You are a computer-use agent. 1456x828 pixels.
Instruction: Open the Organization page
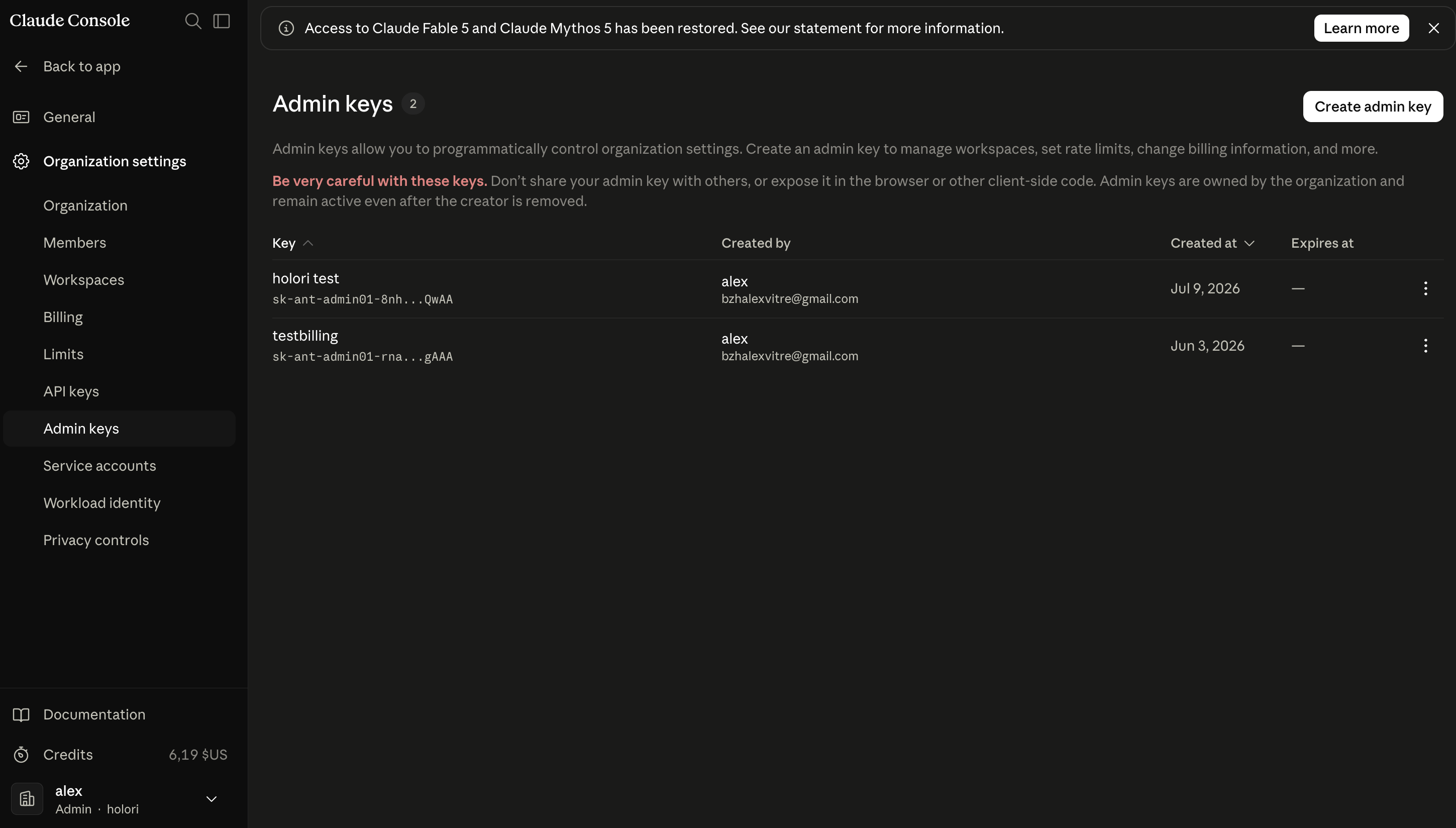point(85,206)
